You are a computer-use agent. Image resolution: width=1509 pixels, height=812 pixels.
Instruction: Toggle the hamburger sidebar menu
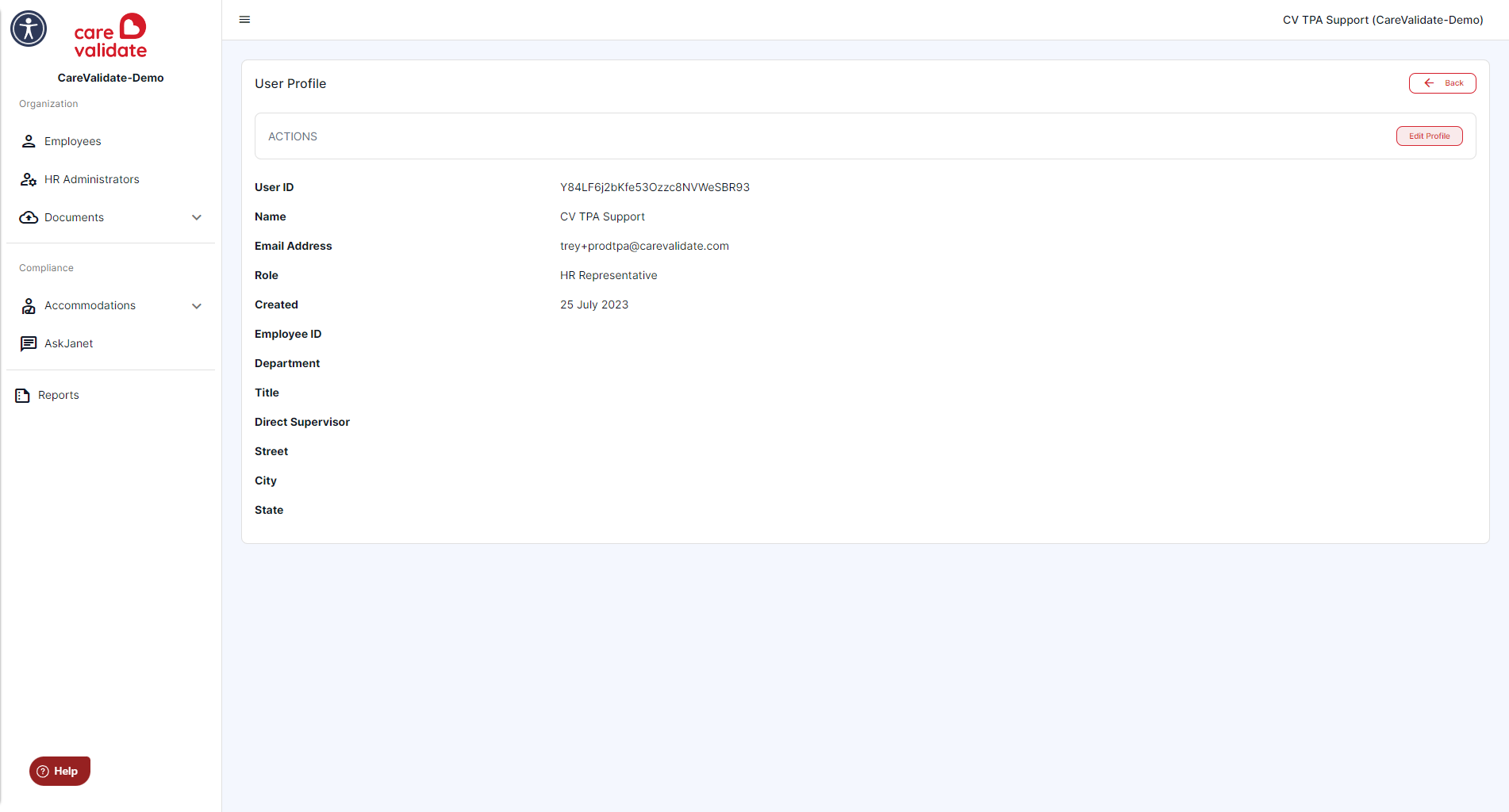[244, 20]
